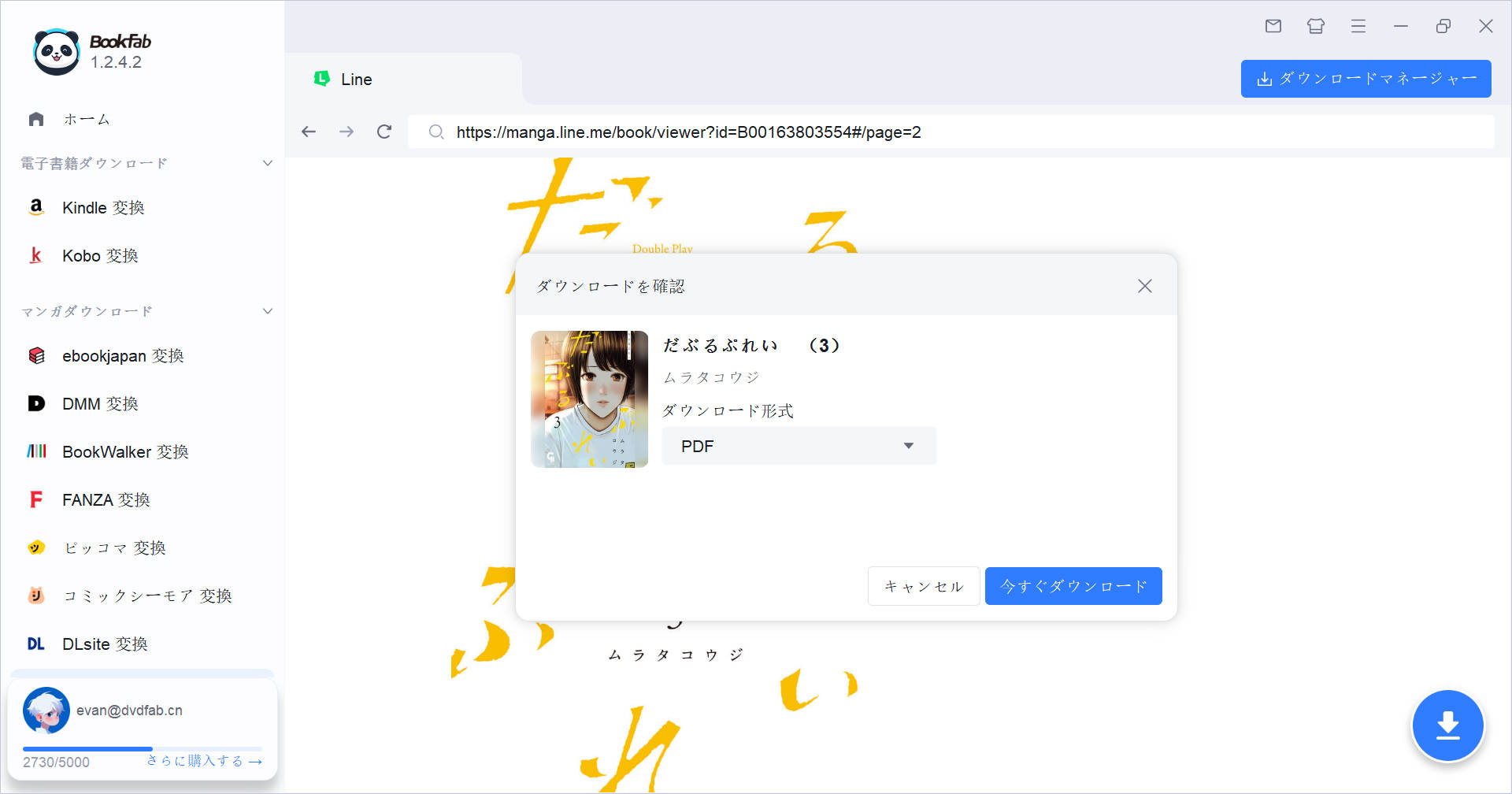The image size is (1512, 794).
Task: Click the manga cover thumbnail
Action: tap(589, 399)
